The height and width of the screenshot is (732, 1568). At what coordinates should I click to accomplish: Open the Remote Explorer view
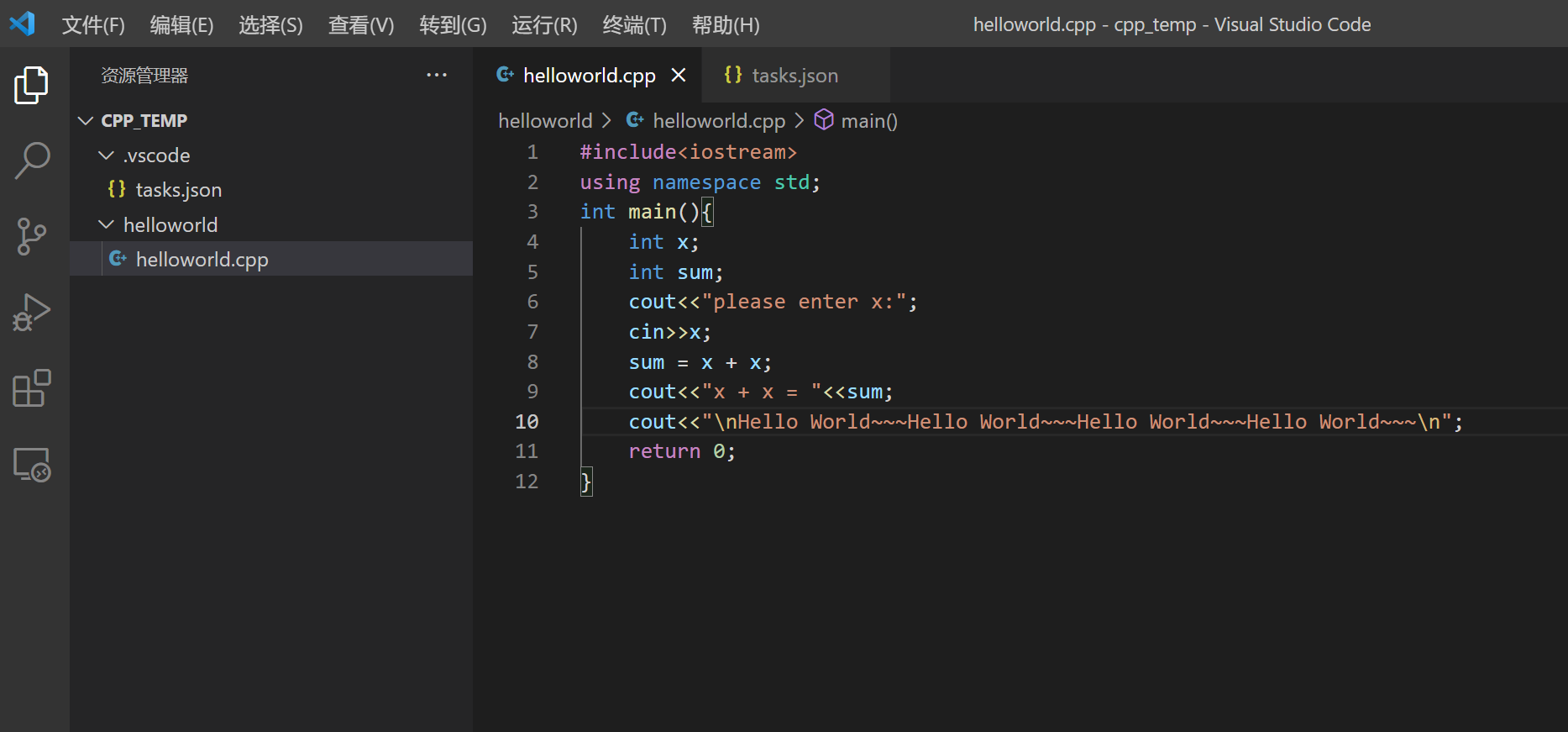pos(32,464)
